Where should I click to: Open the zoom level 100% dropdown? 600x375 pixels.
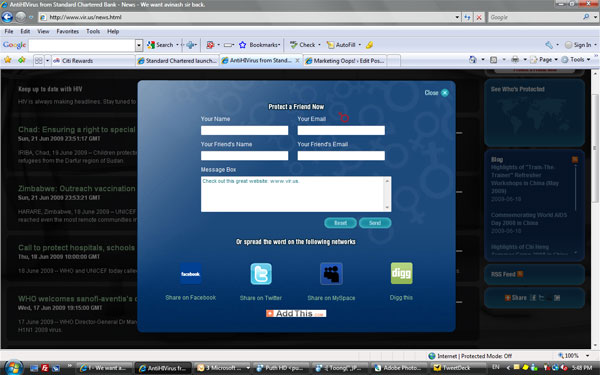[587, 356]
